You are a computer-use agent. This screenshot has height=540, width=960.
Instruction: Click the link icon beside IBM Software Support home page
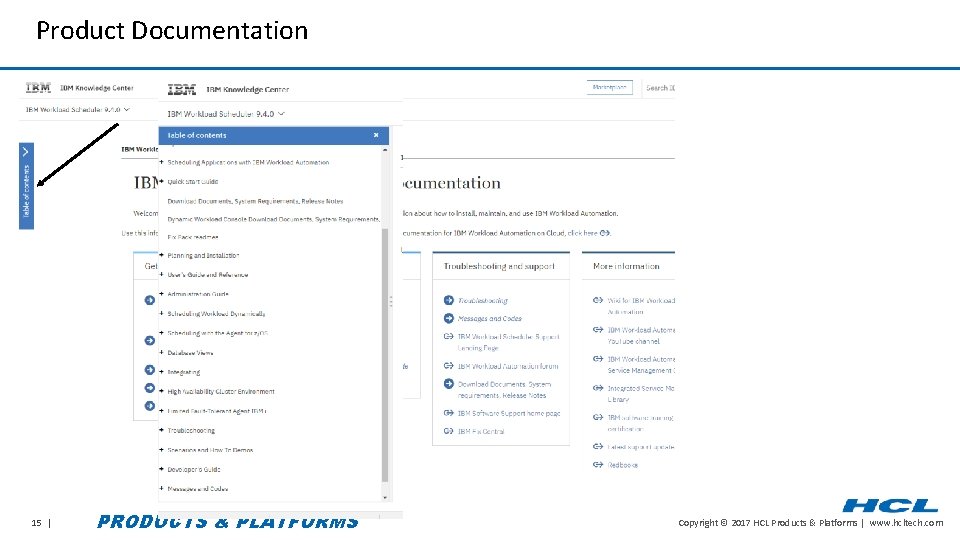tap(449, 413)
